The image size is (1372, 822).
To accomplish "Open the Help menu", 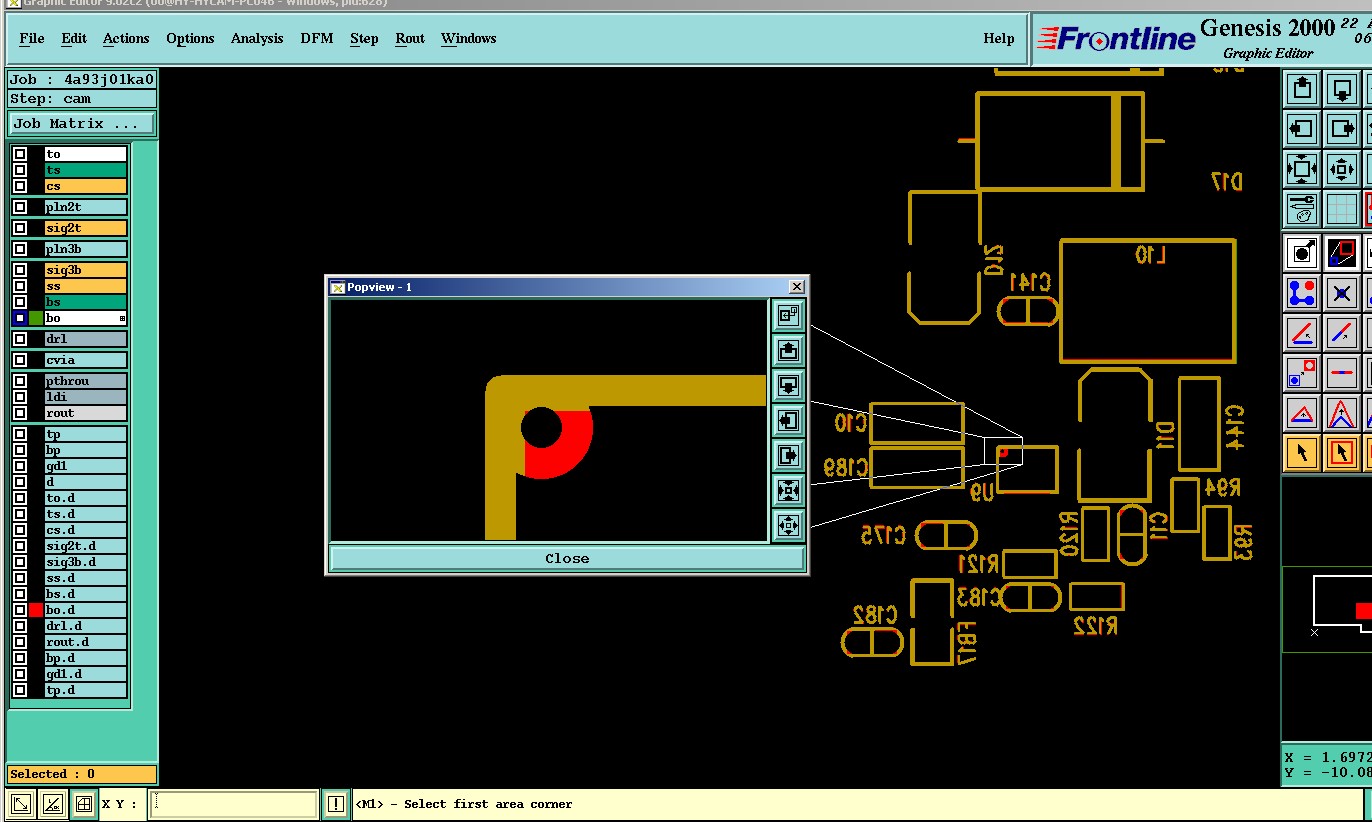I will 998,39.
